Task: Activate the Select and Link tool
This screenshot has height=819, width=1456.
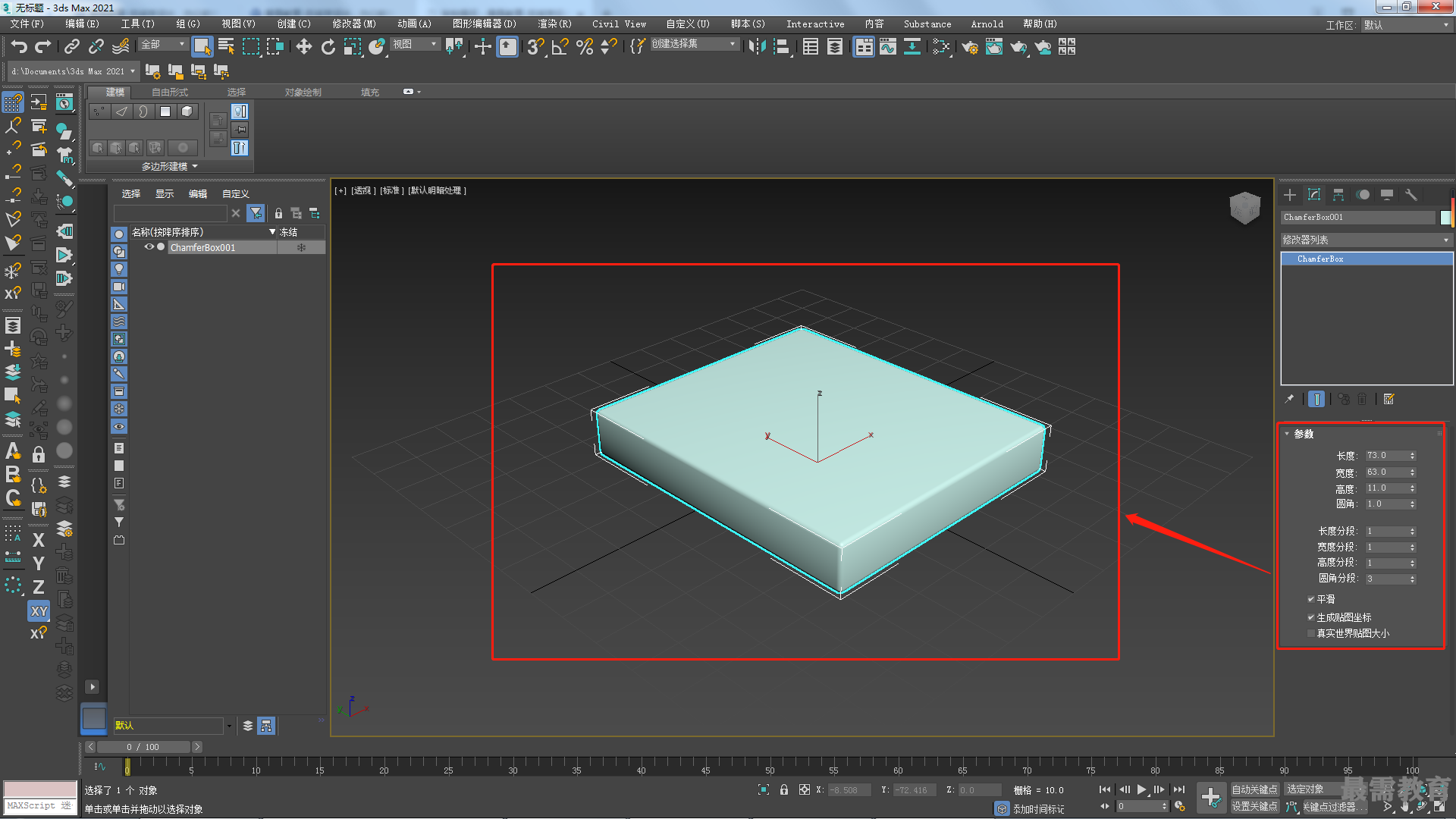Action: pyautogui.click(x=72, y=47)
